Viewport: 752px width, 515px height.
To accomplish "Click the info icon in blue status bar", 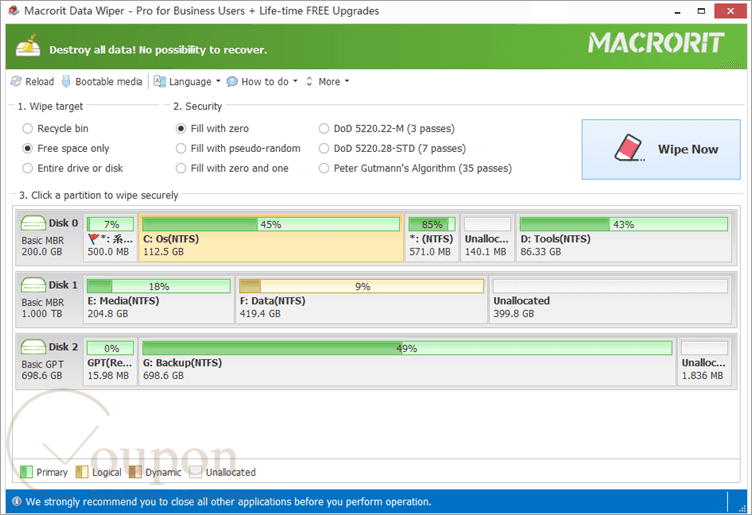I will 17,502.
